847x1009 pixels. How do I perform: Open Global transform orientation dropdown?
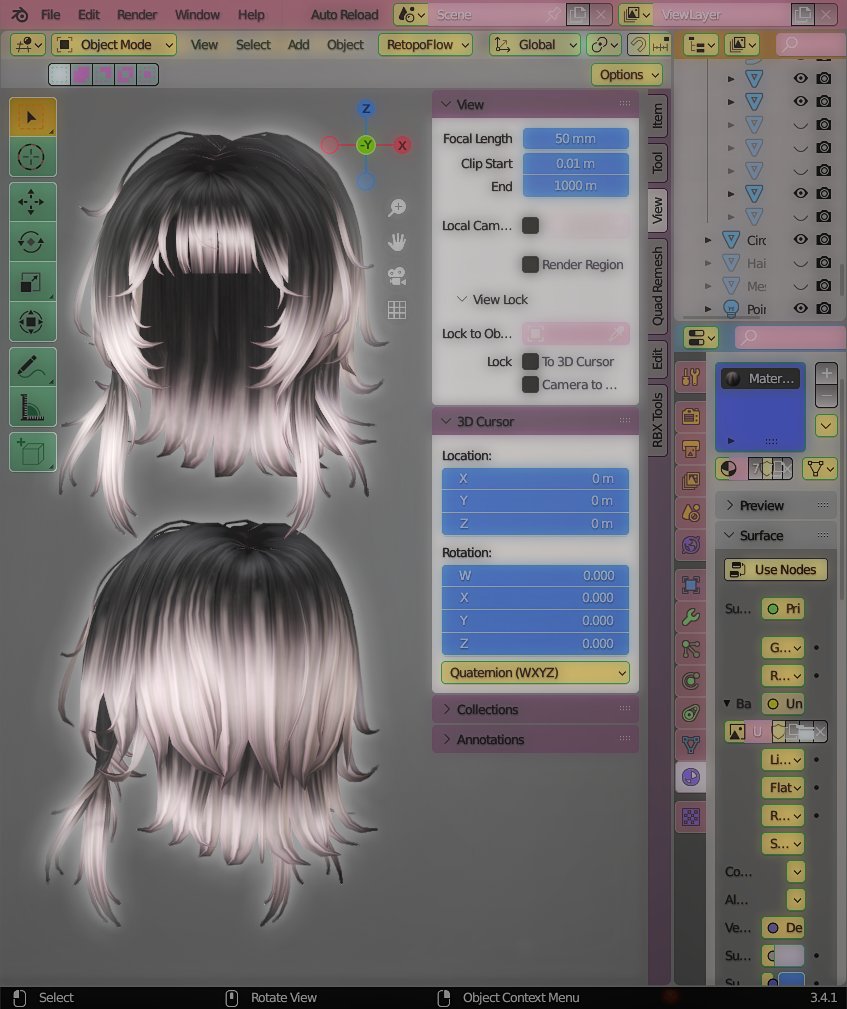pos(535,44)
